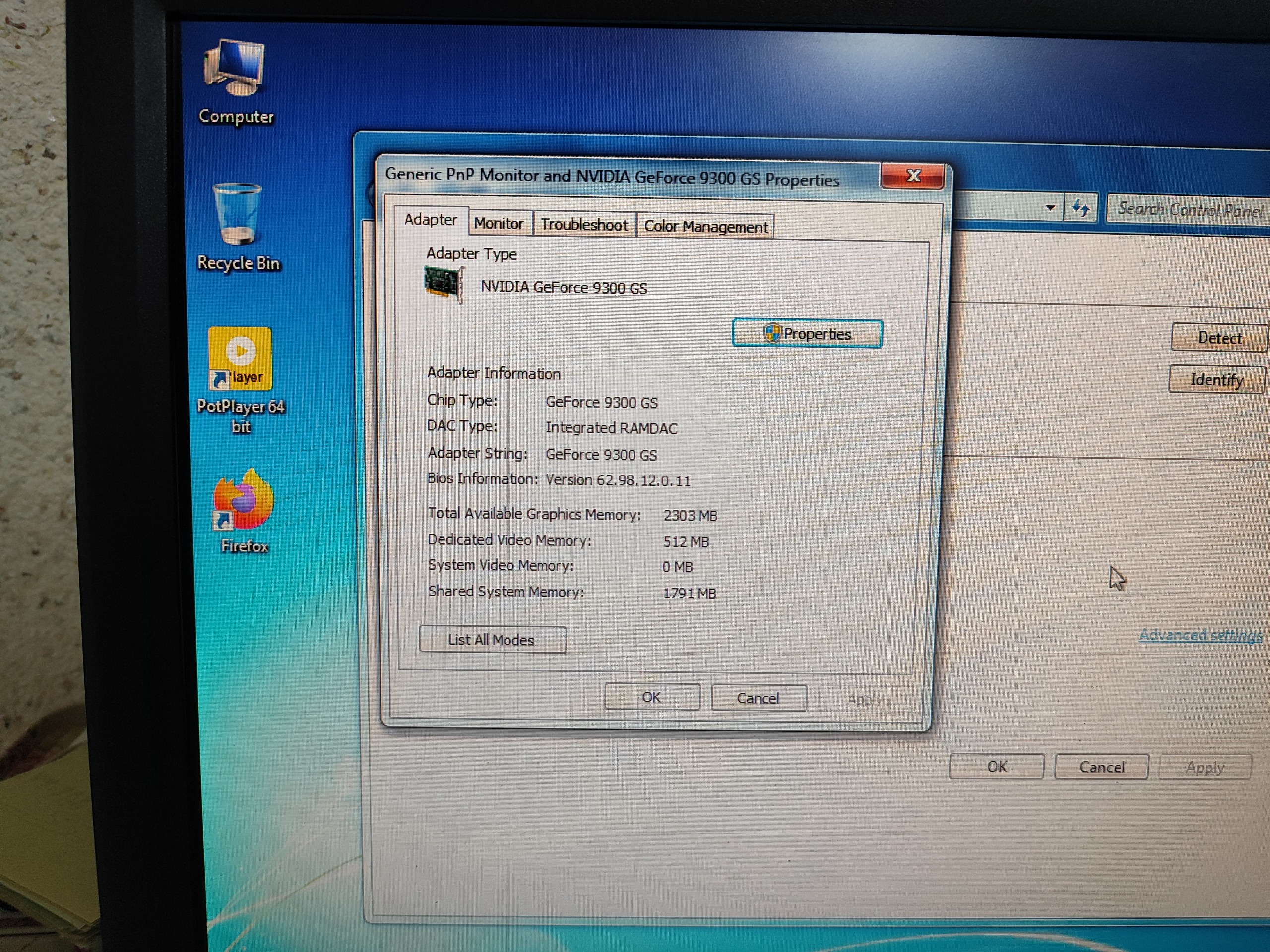1270x952 pixels.
Task: Open the Color Management tab
Action: 705,227
